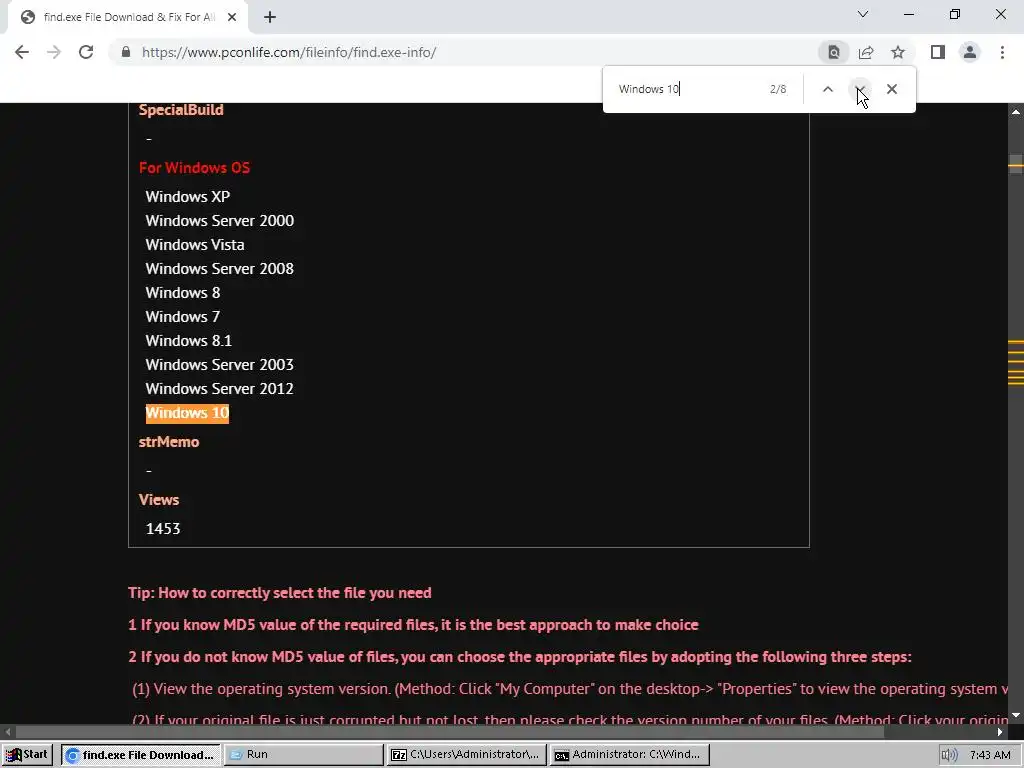Image resolution: width=1024 pixels, height=768 pixels.
Task: Select the find.exe File Download tab
Action: tap(128, 17)
